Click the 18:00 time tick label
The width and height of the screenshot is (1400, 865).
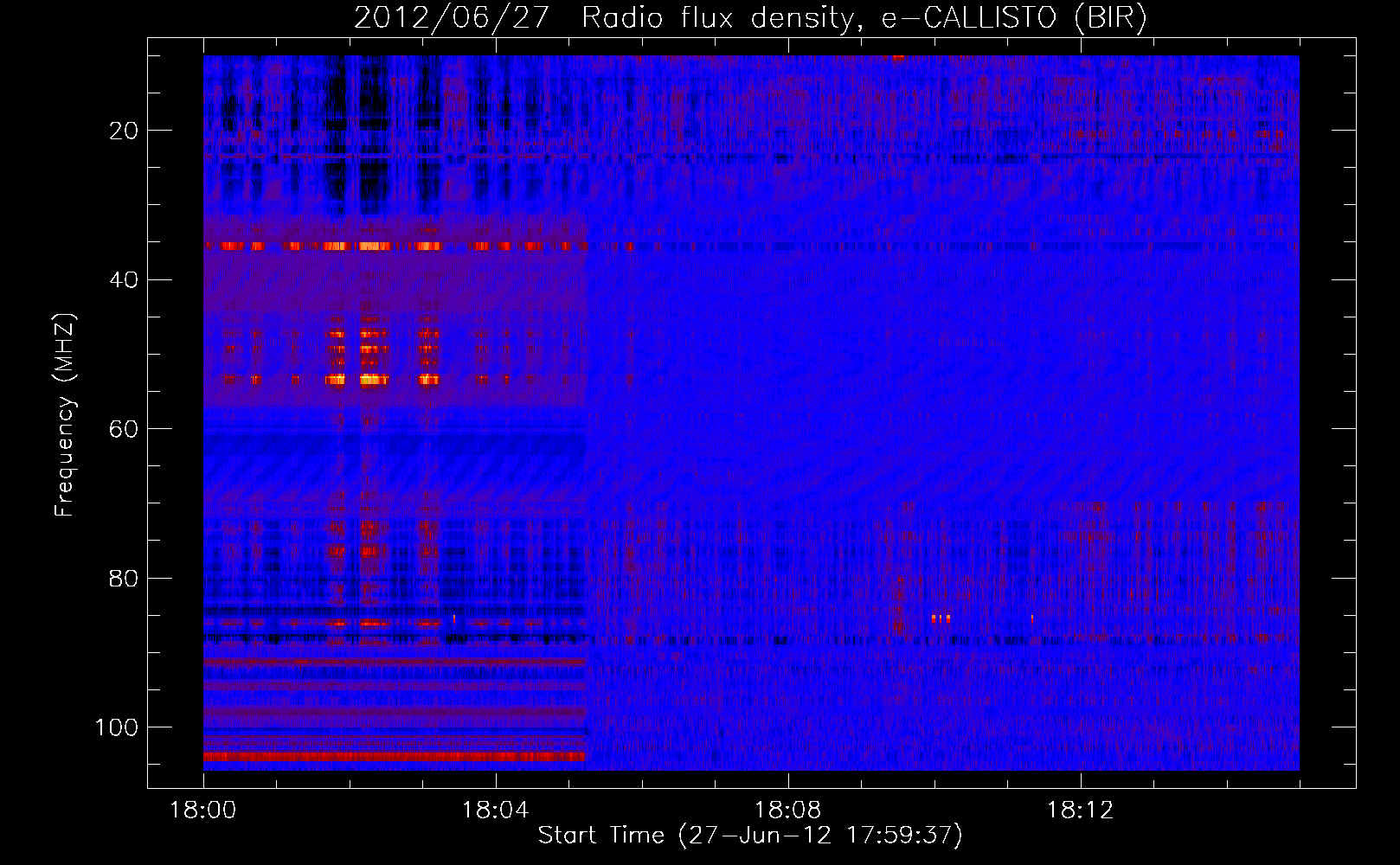click(203, 811)
